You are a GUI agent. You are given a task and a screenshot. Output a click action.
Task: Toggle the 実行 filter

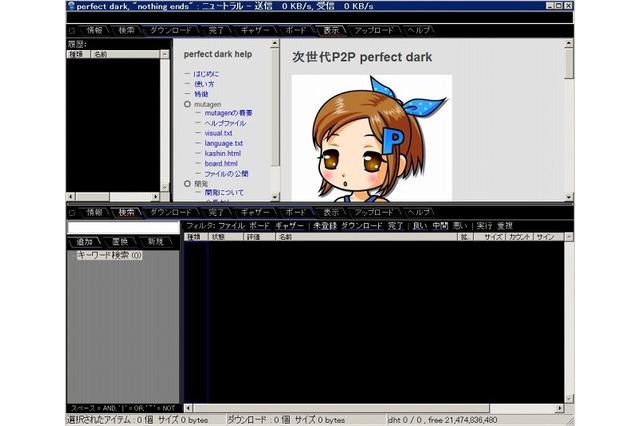click(484, 226)
